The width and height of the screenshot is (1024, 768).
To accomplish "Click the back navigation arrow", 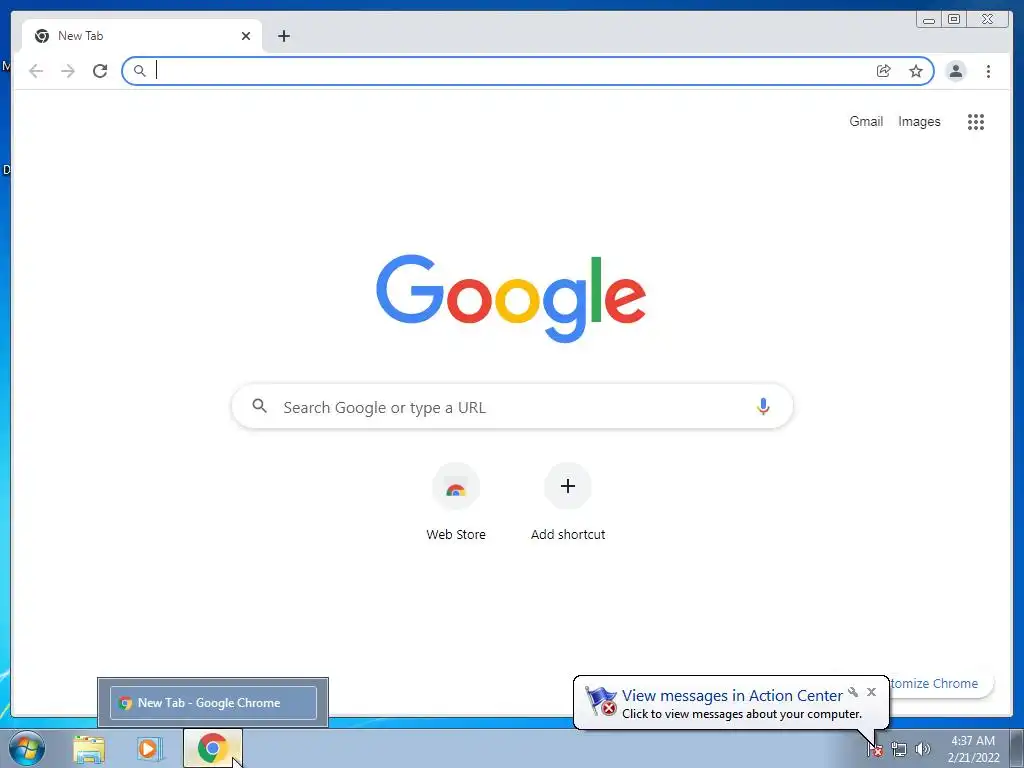I will (x=36, y=71).
